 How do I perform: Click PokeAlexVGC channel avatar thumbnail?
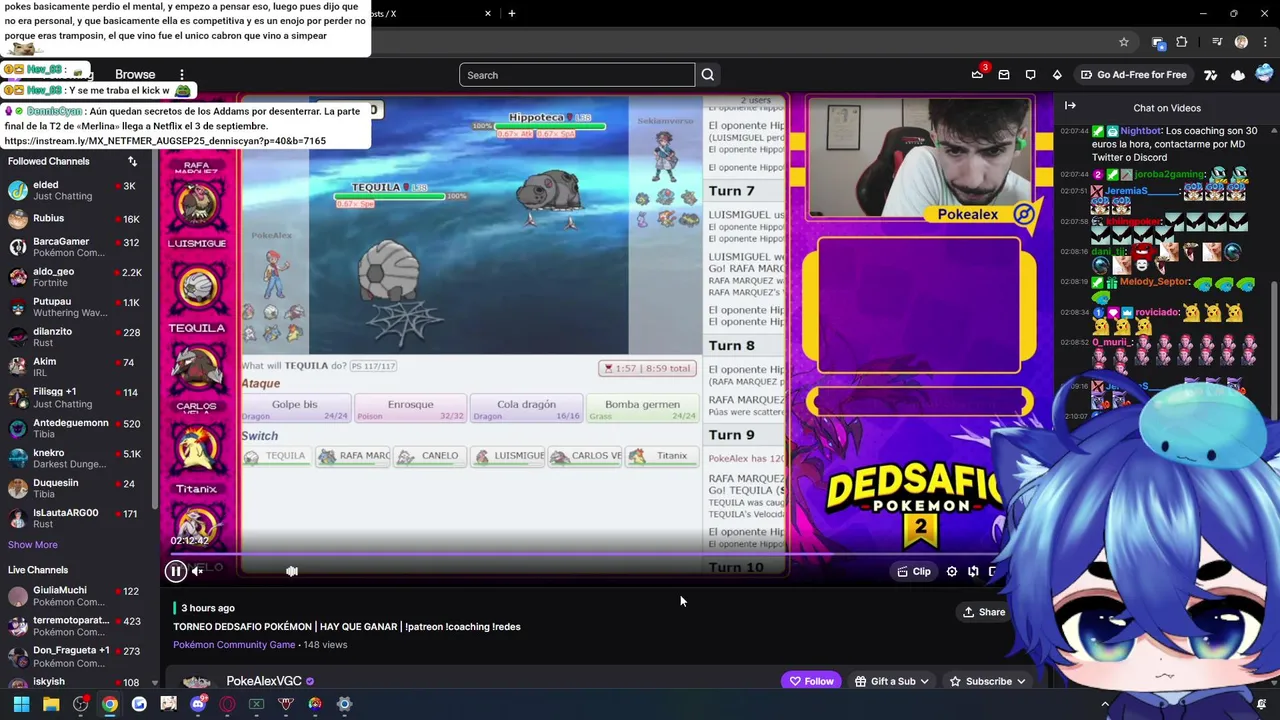196,682
